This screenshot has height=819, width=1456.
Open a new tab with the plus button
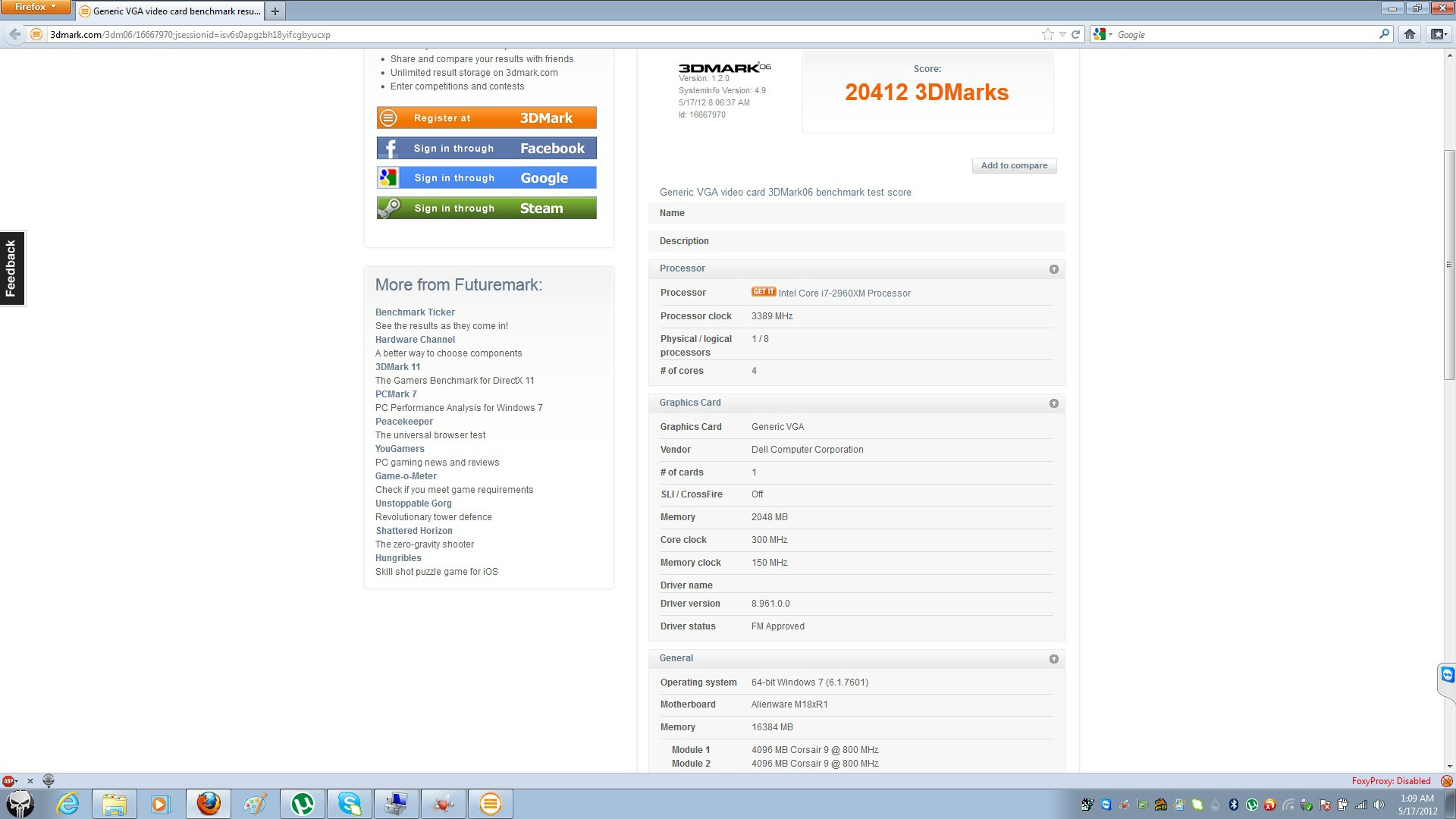tap(275, 11)
